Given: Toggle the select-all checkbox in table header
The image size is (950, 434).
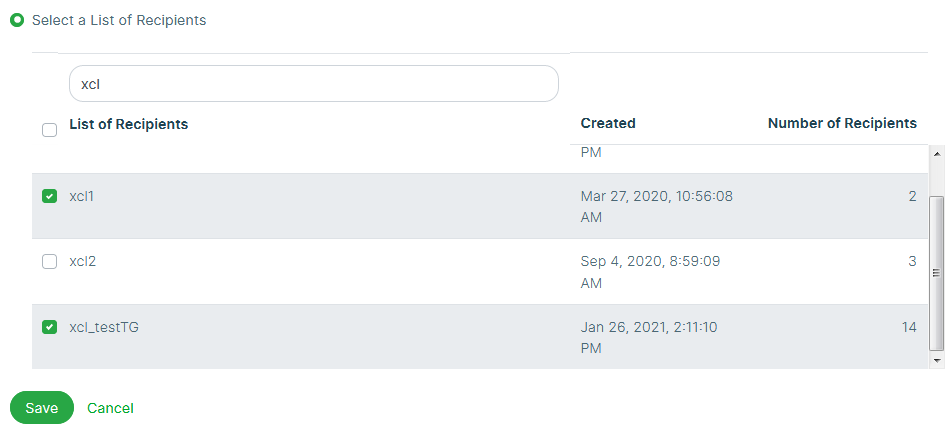Looking at the screenshot, I should [49, 130].
